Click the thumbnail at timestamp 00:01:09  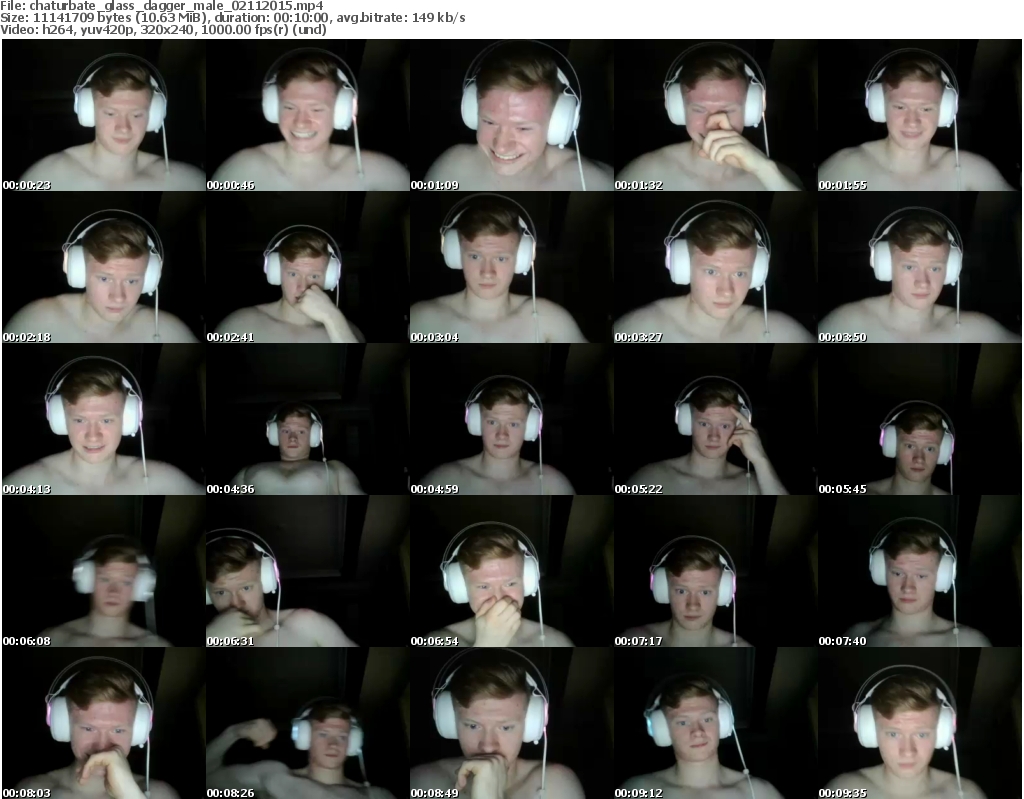pos(511,115)
